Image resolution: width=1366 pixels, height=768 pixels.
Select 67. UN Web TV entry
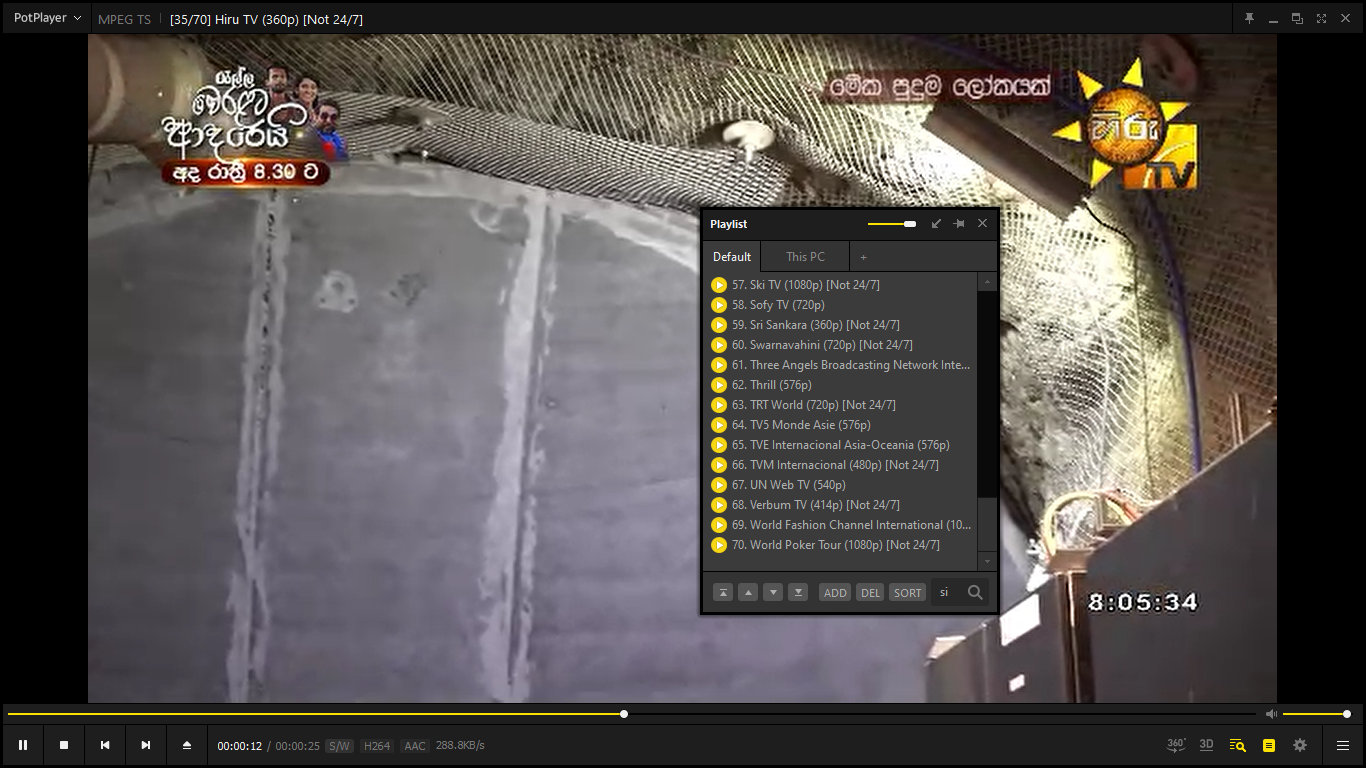coord(840,485)
